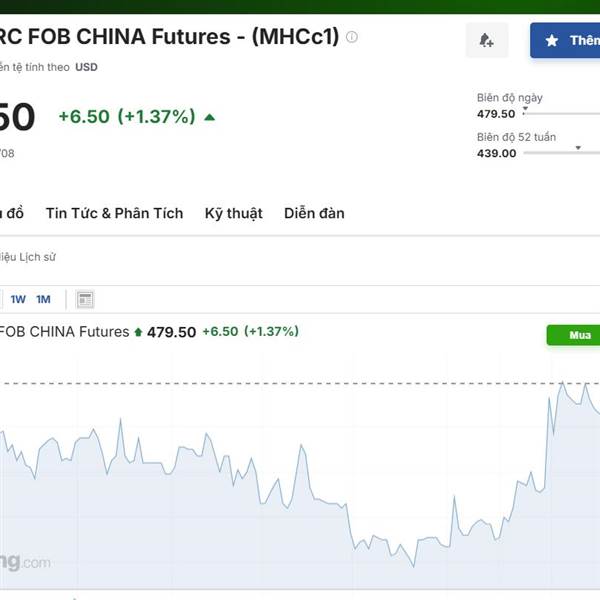Click the info icon beside MHCc1 title
Screen dimensions: 600x600
click(352, 37)
